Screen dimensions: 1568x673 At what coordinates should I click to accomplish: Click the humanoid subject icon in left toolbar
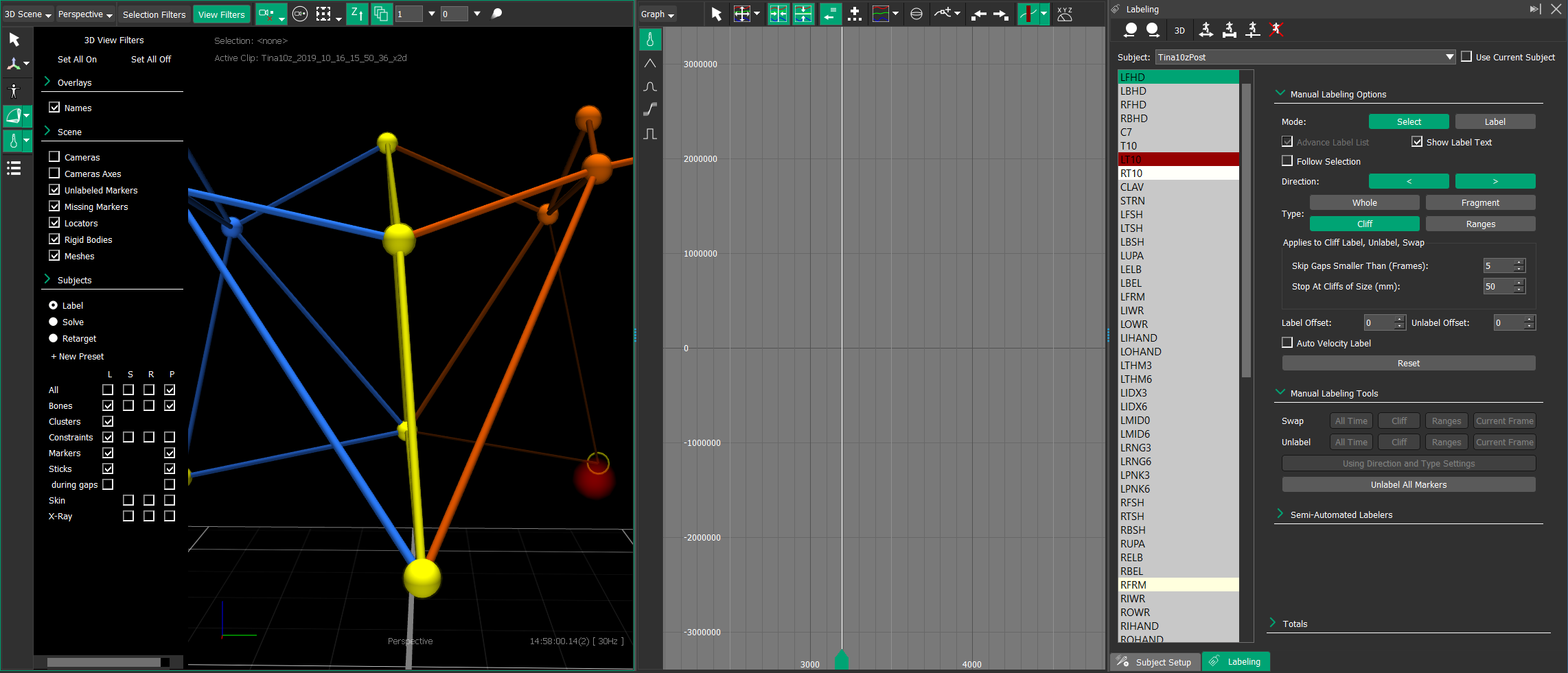(x=14, y=91)
